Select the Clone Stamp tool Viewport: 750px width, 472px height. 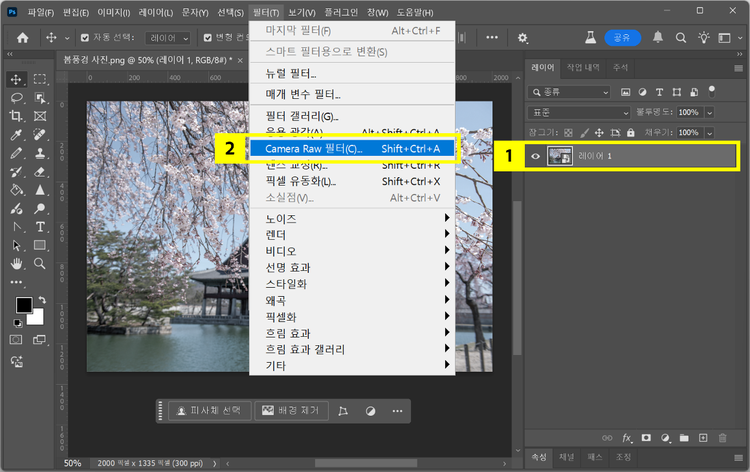point(40,154)
